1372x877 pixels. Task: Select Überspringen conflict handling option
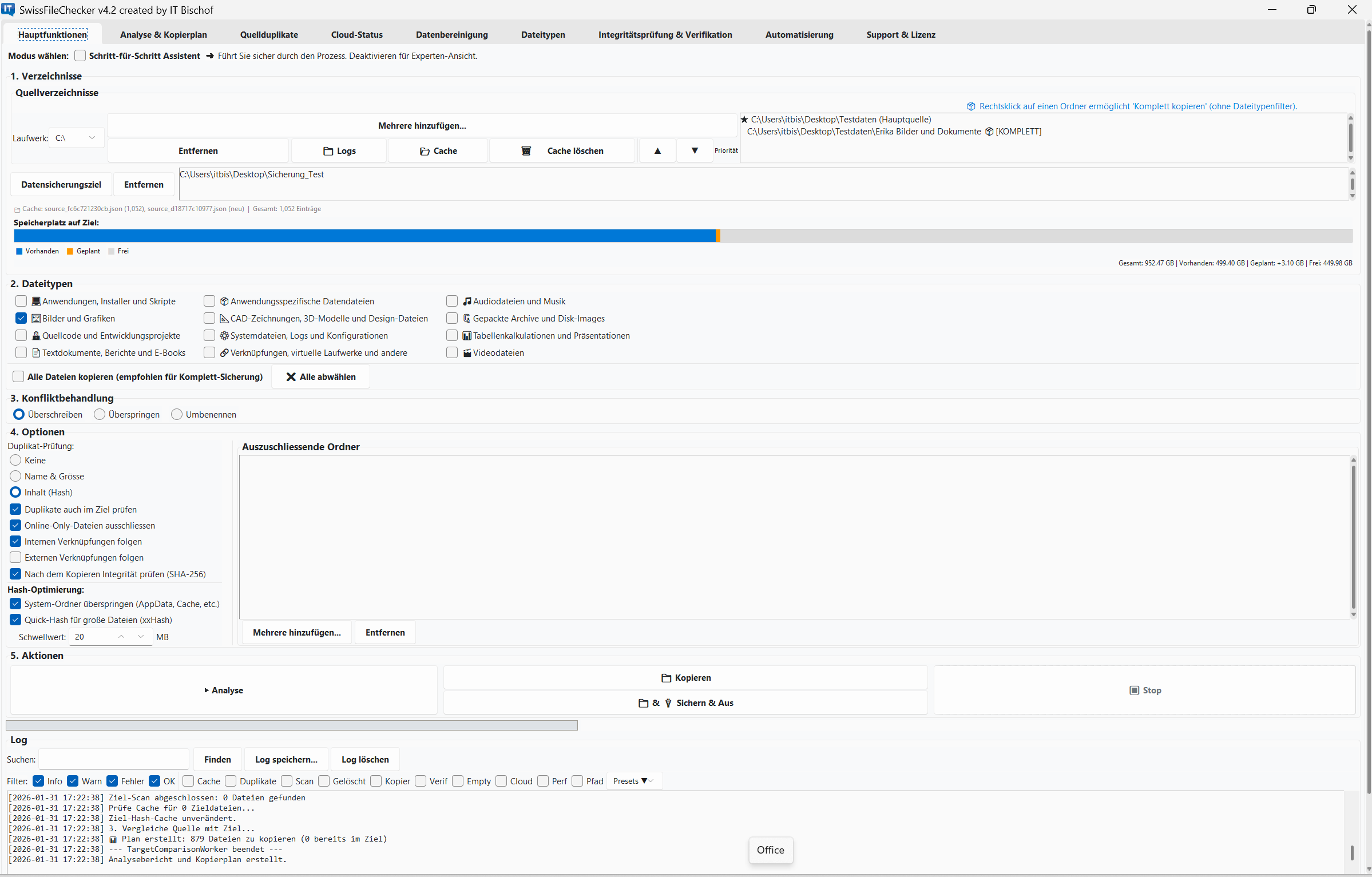(x=100, y=415)
